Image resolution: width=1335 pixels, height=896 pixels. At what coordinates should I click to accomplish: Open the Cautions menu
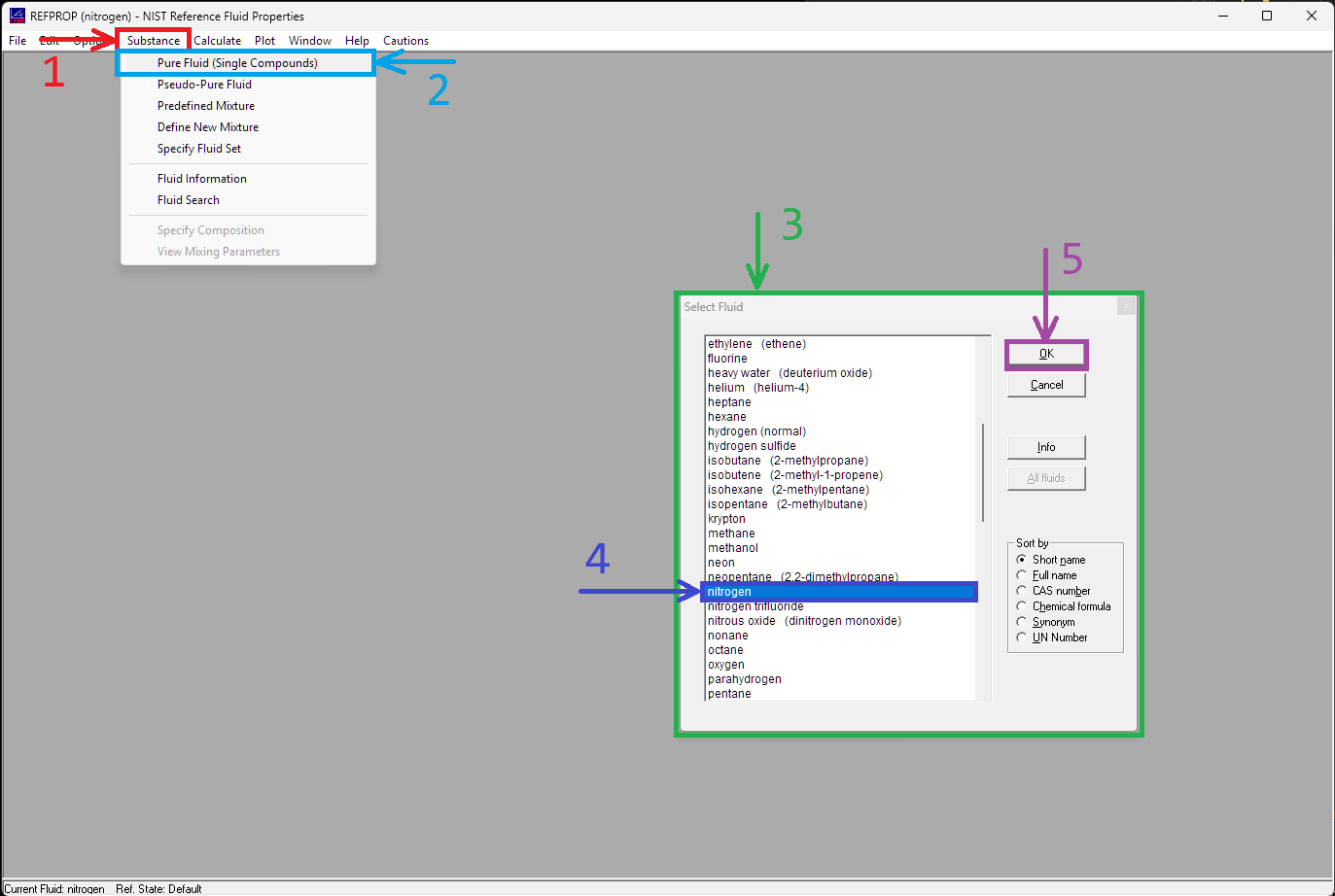405,41
